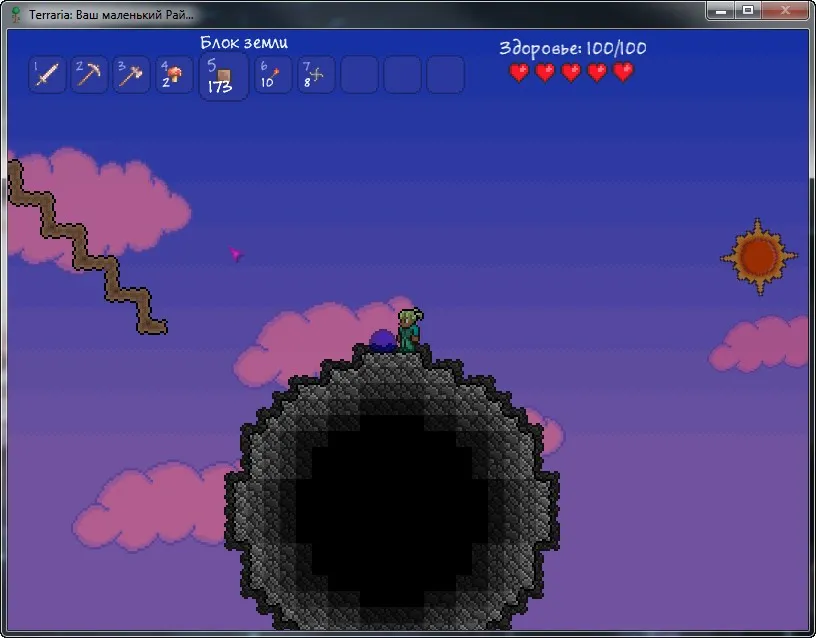
Task: Click the last empty hotbar slot
Action: pos(445,74)
